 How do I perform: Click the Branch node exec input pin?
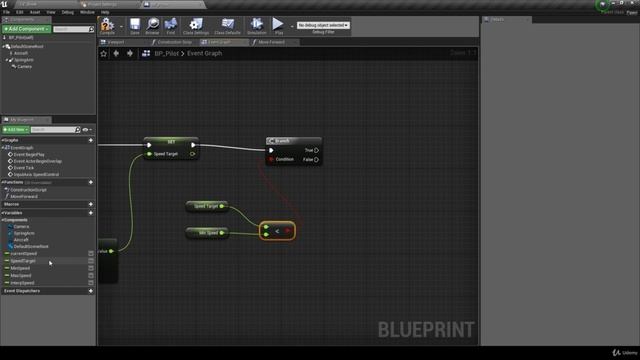click(271, 150)
